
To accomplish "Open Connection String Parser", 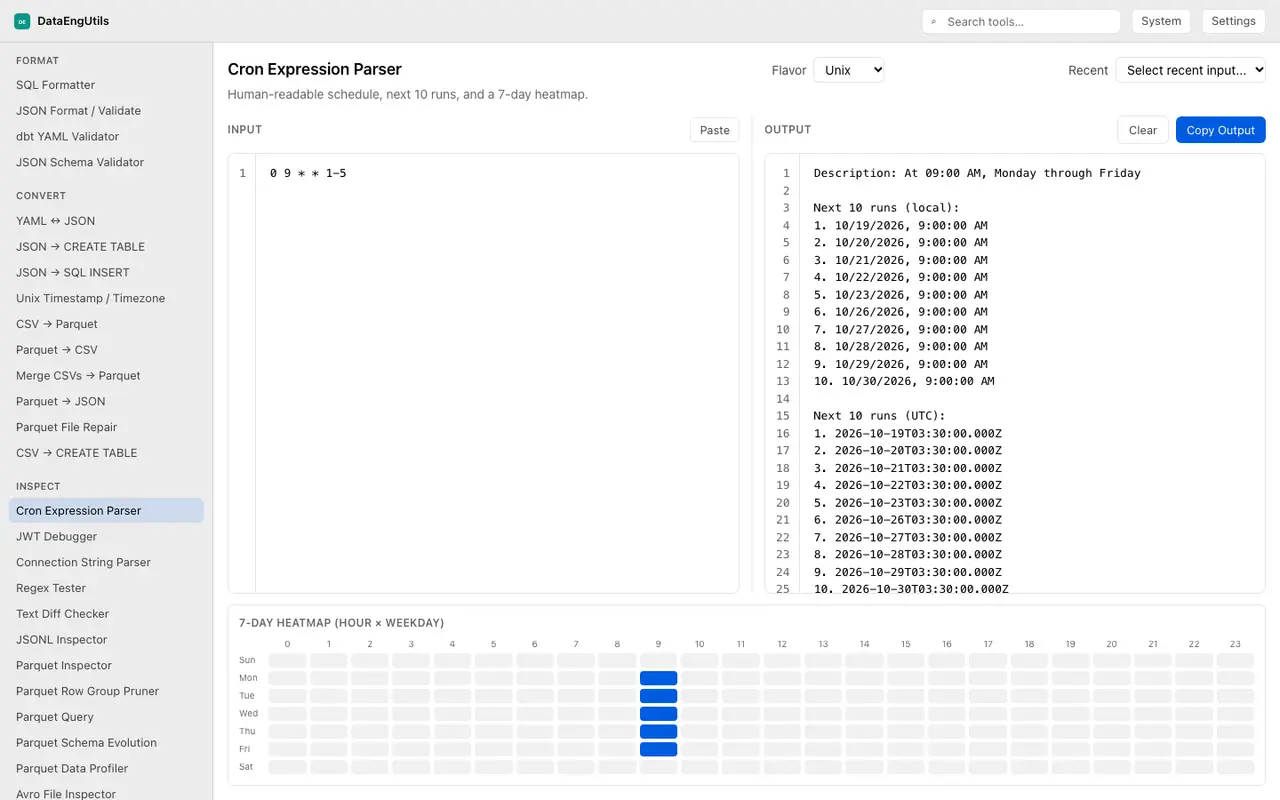I will pos(106,562).
